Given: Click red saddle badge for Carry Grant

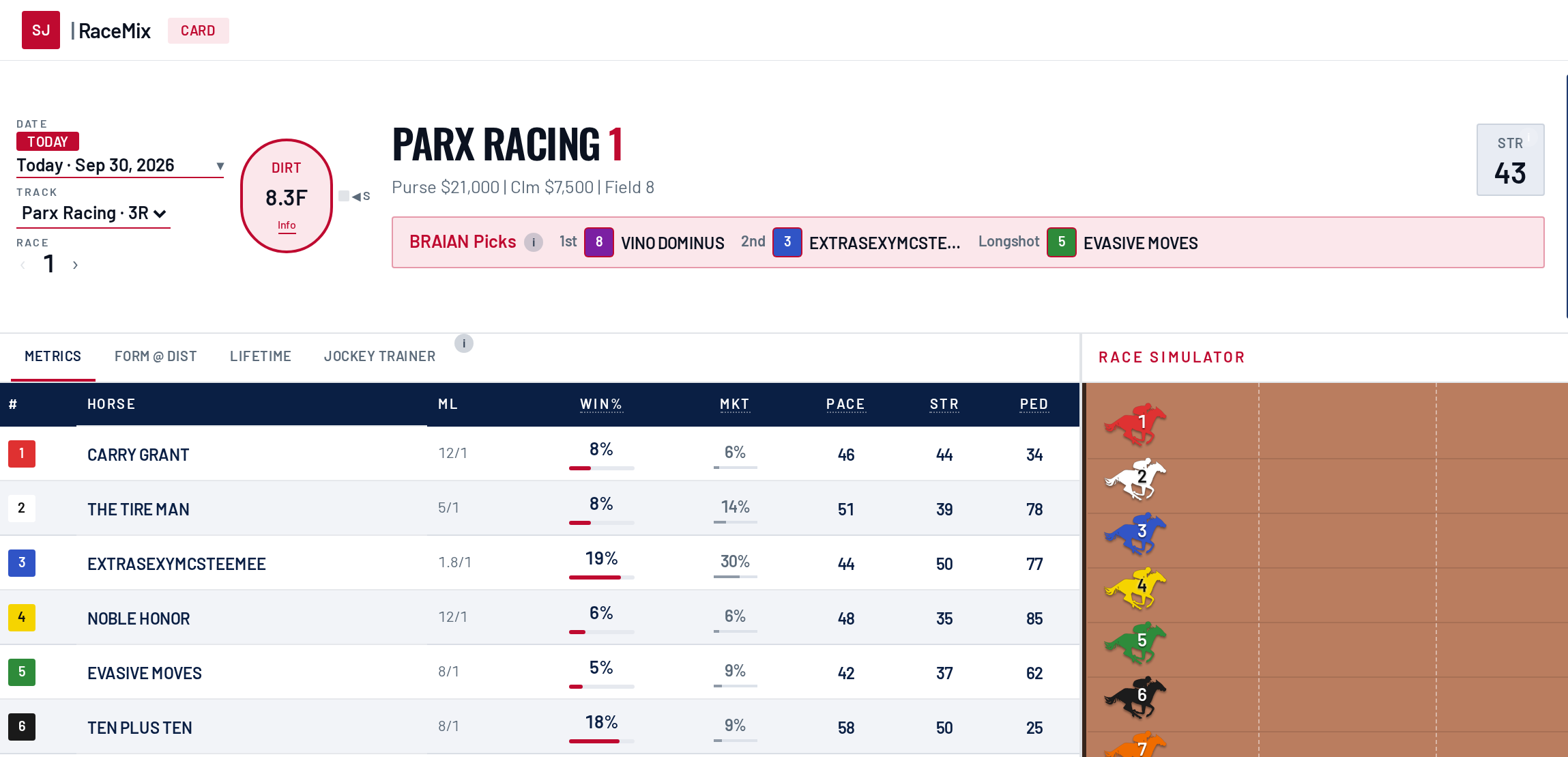Looking at the screenshot, I should pos(22,454).
